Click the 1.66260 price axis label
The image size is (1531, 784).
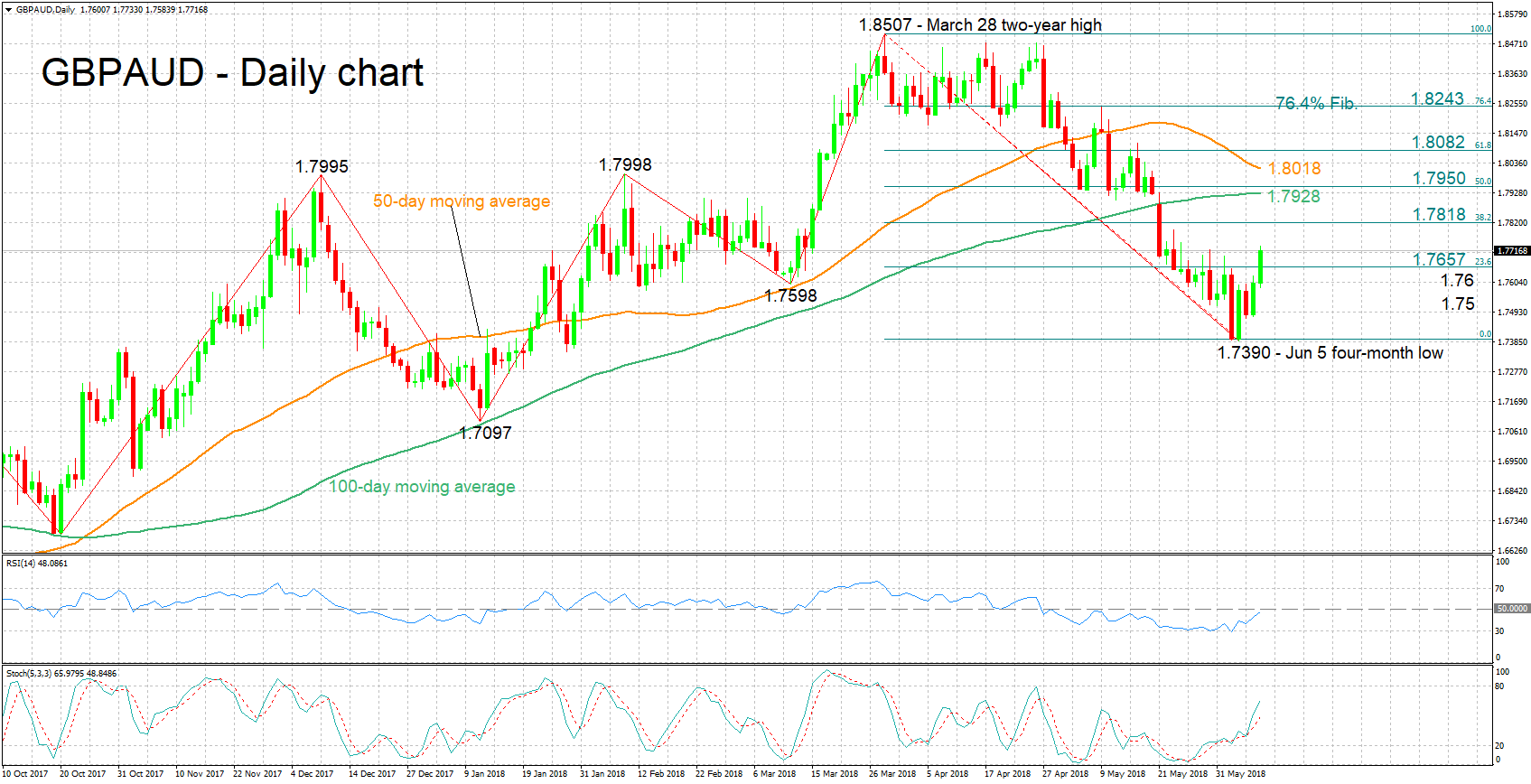1513,550
